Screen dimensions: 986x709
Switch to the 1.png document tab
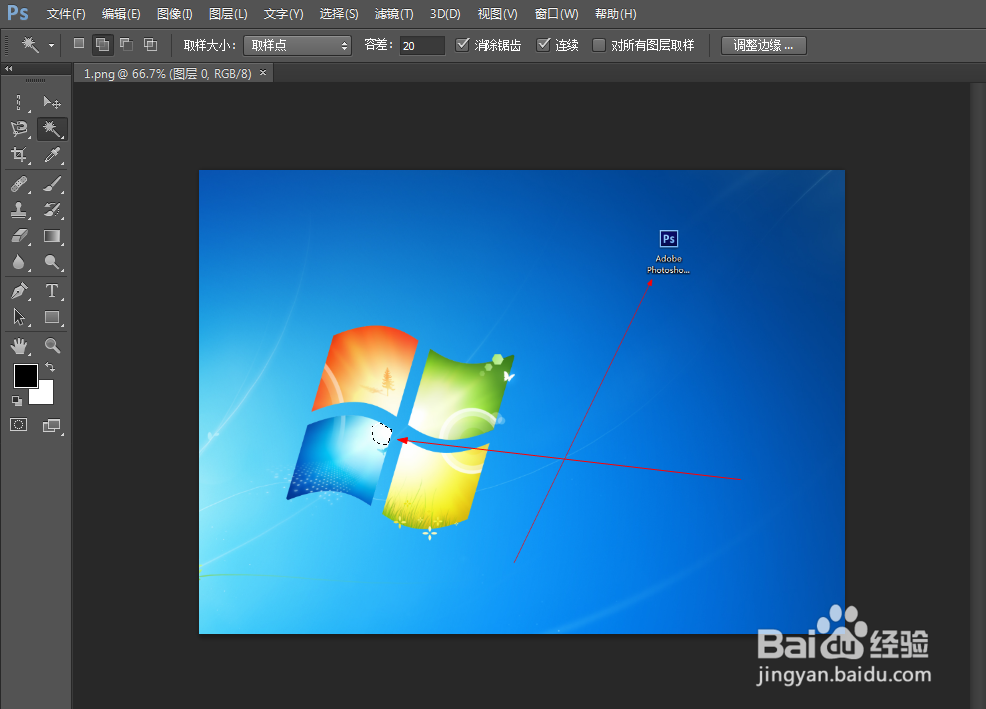tap(167, 74)
